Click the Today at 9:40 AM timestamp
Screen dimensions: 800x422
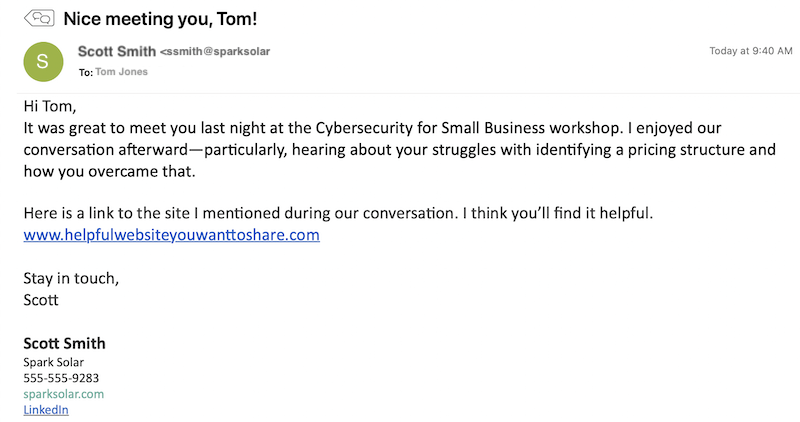point(751,51)
